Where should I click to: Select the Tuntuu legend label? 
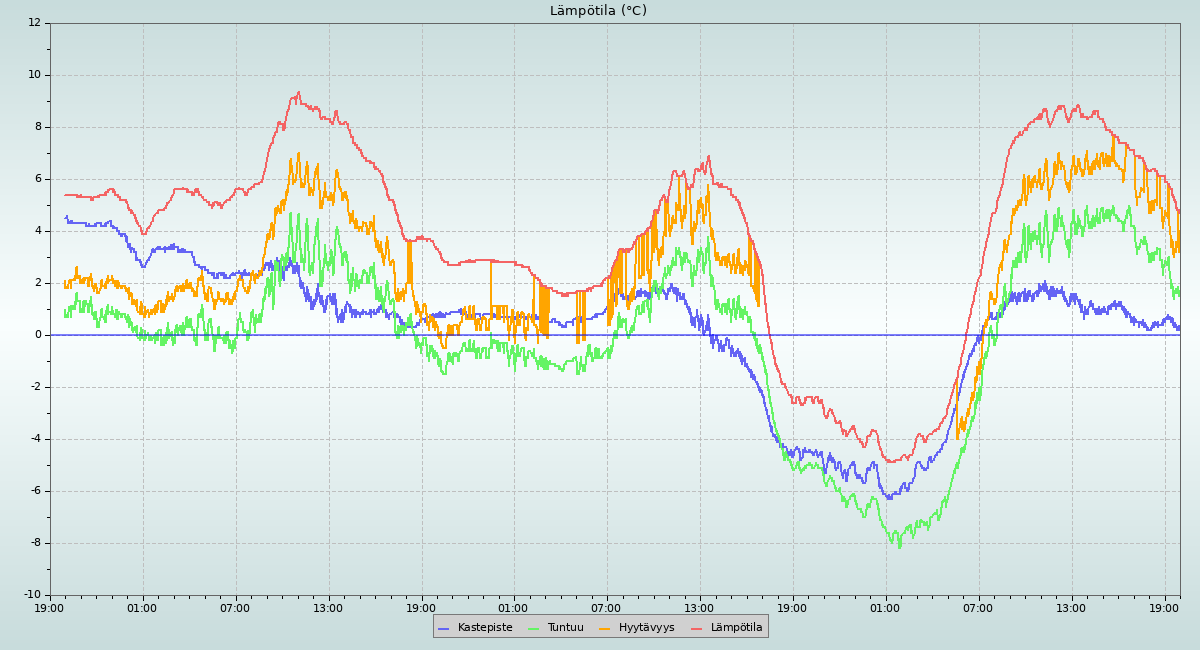(x=565, y=628)
